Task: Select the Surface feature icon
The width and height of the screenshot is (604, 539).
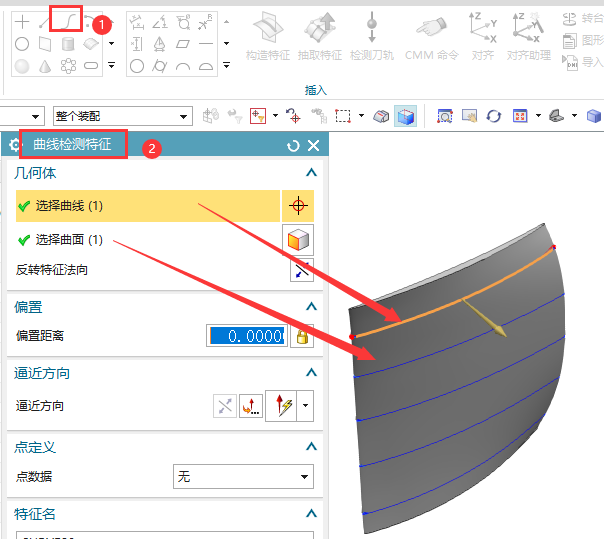Action: 91,44
